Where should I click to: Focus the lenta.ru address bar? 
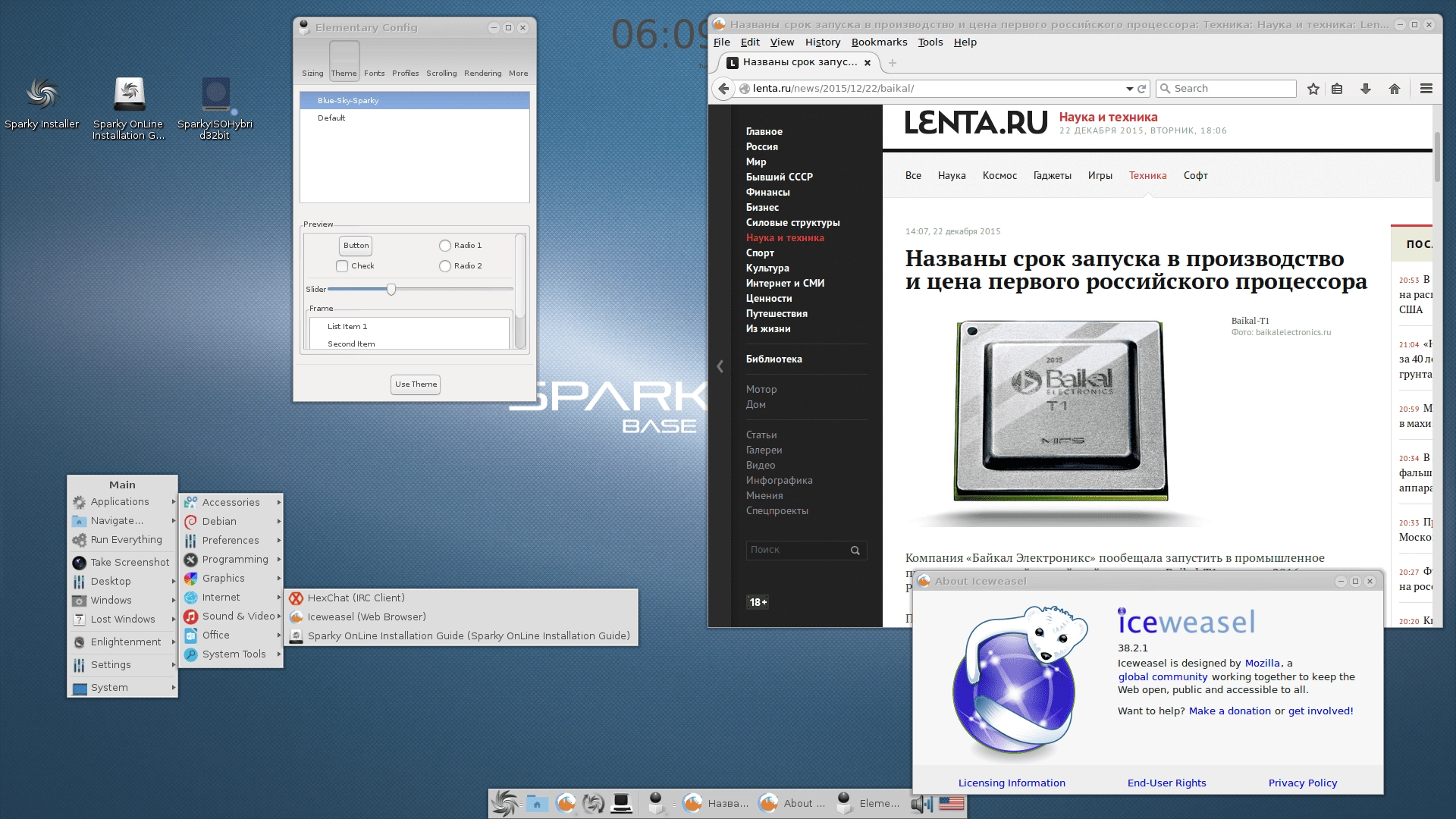click(937, 89)
